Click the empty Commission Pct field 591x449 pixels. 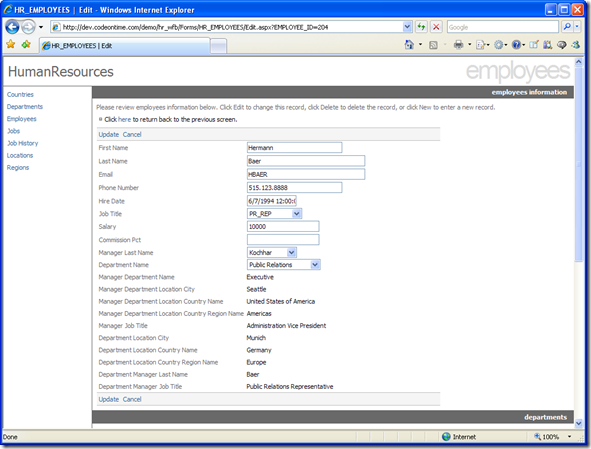(283, 239)
